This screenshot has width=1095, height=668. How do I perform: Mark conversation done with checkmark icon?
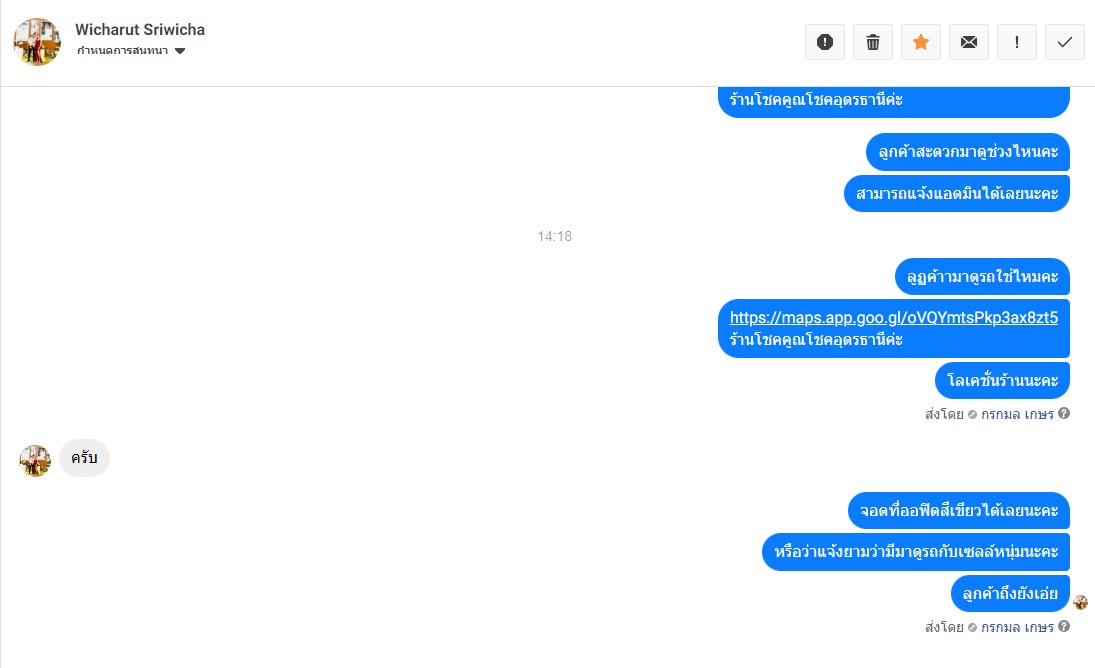click(x=1065, y=42)
